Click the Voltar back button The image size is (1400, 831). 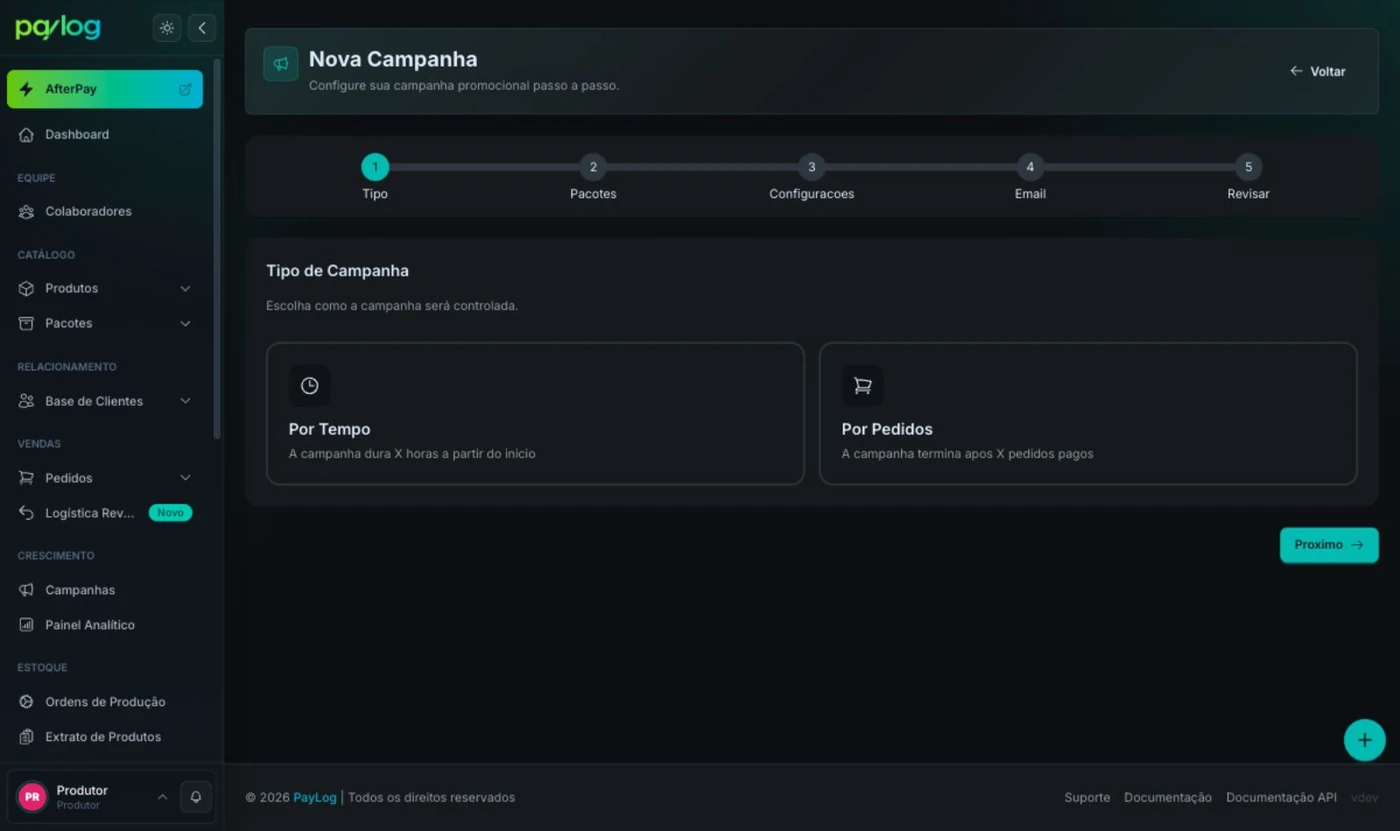[x=1318, y=71]
